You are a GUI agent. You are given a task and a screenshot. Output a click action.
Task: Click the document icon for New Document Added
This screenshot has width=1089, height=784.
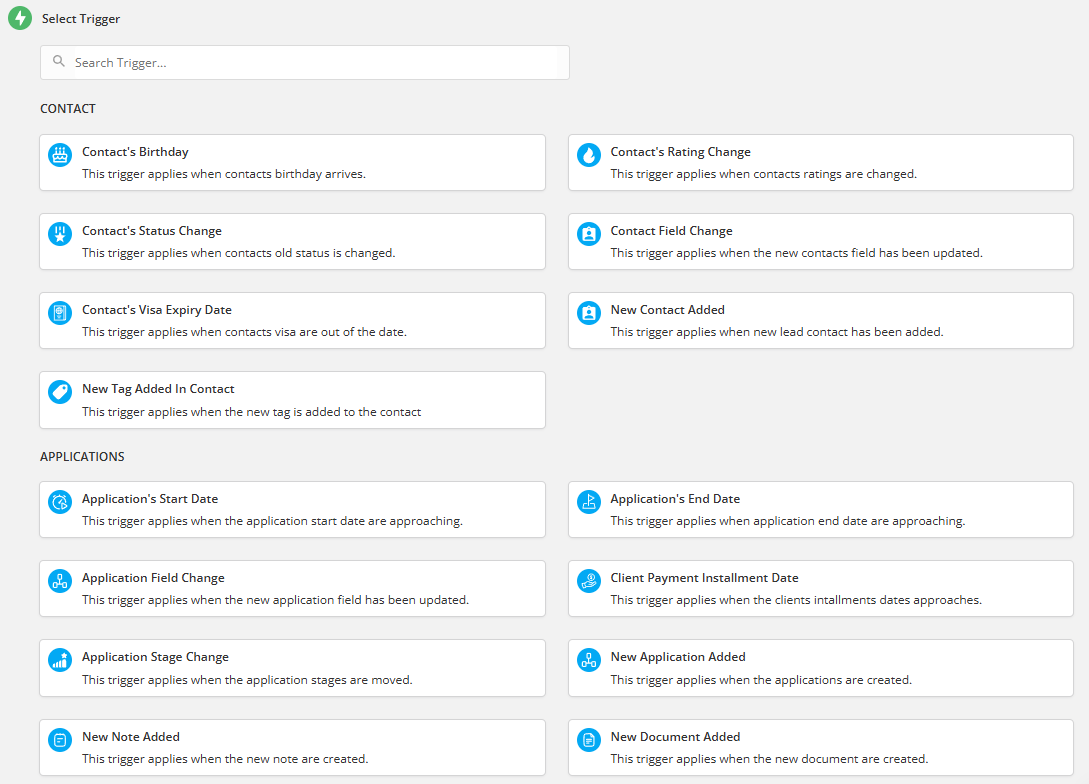pos(589,740)
